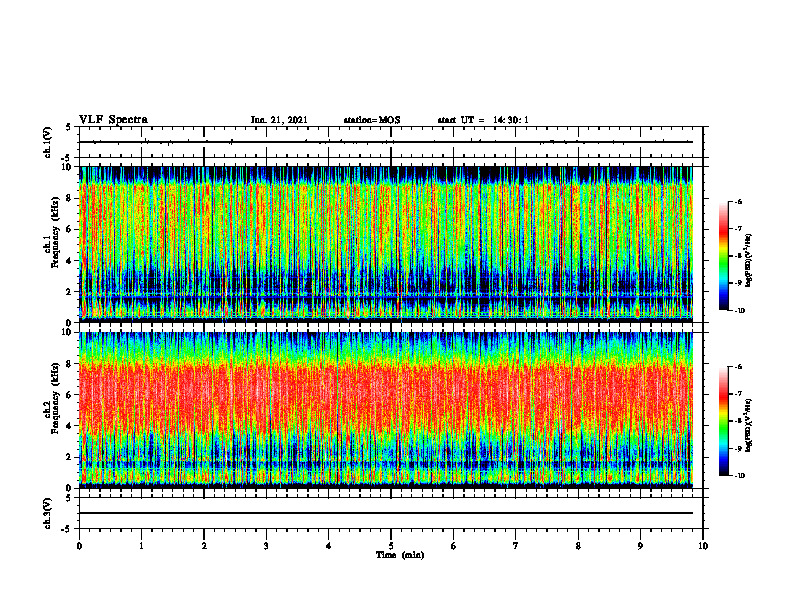Click the ch.1 spectrogram color scale bar
Viewport: 792px width, 612px height.
click(723, 256)
